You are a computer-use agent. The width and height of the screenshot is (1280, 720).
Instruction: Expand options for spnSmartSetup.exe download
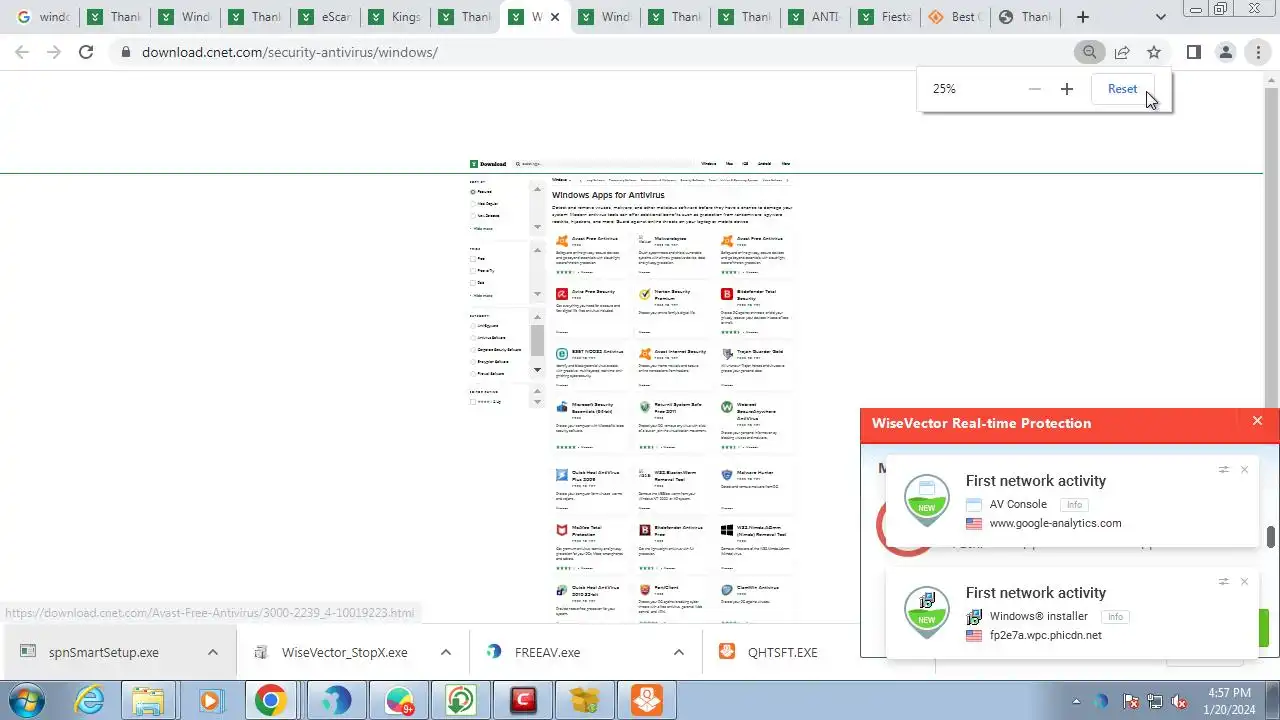coord(212,652)
